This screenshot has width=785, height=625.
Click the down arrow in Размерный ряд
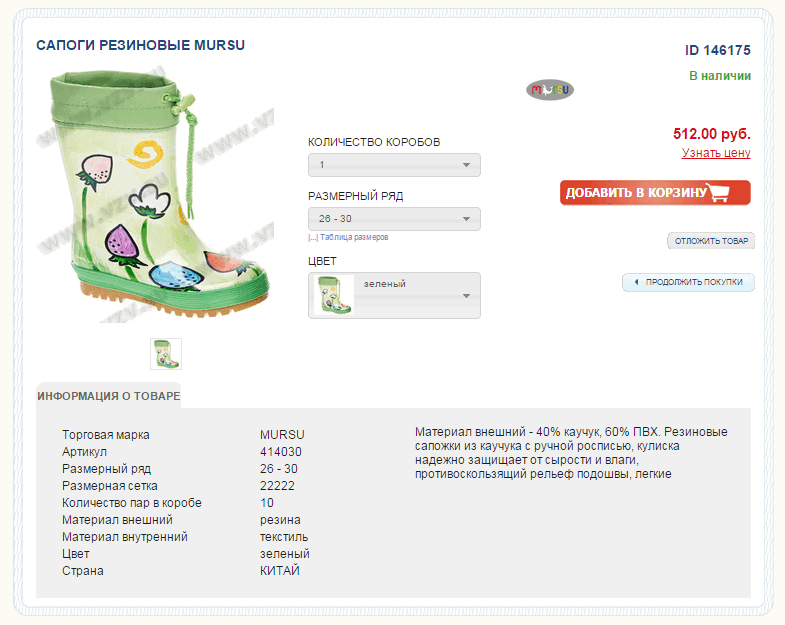click(467, 219)
